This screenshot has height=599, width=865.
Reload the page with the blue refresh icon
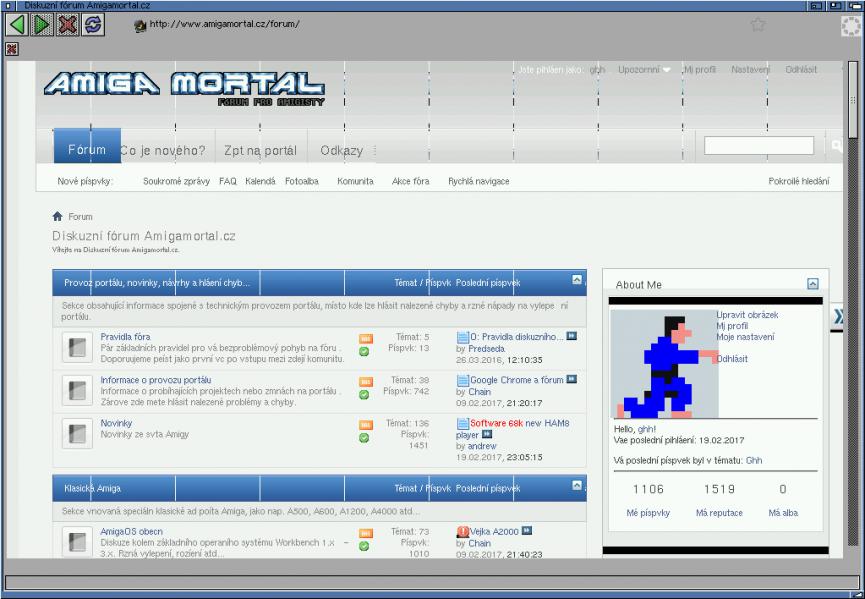(93, 24)
